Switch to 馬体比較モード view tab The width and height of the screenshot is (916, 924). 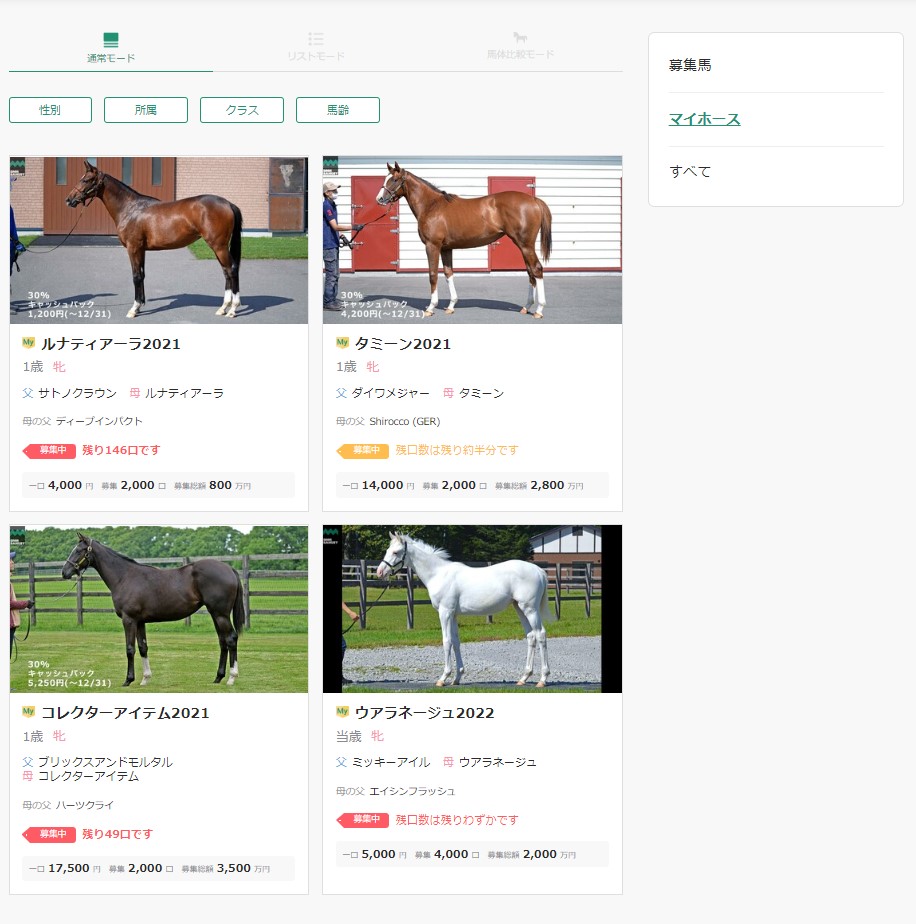[520, 48]
